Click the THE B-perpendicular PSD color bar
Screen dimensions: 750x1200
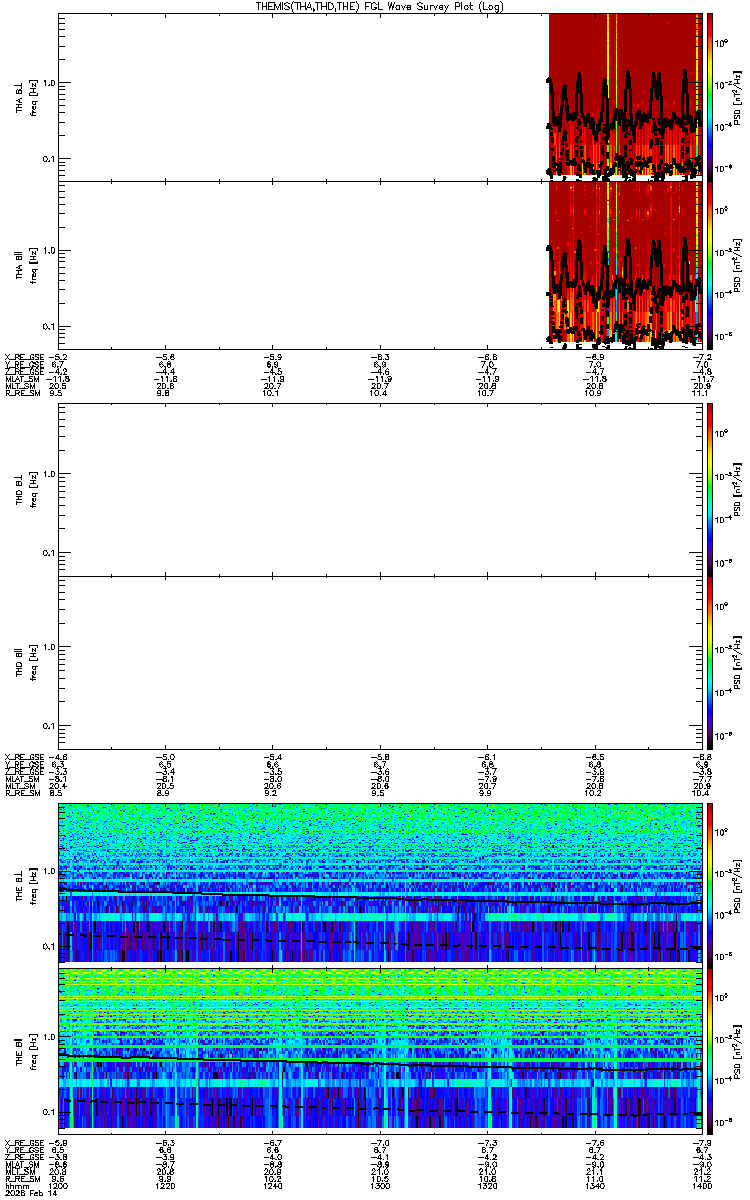(710, 882)
